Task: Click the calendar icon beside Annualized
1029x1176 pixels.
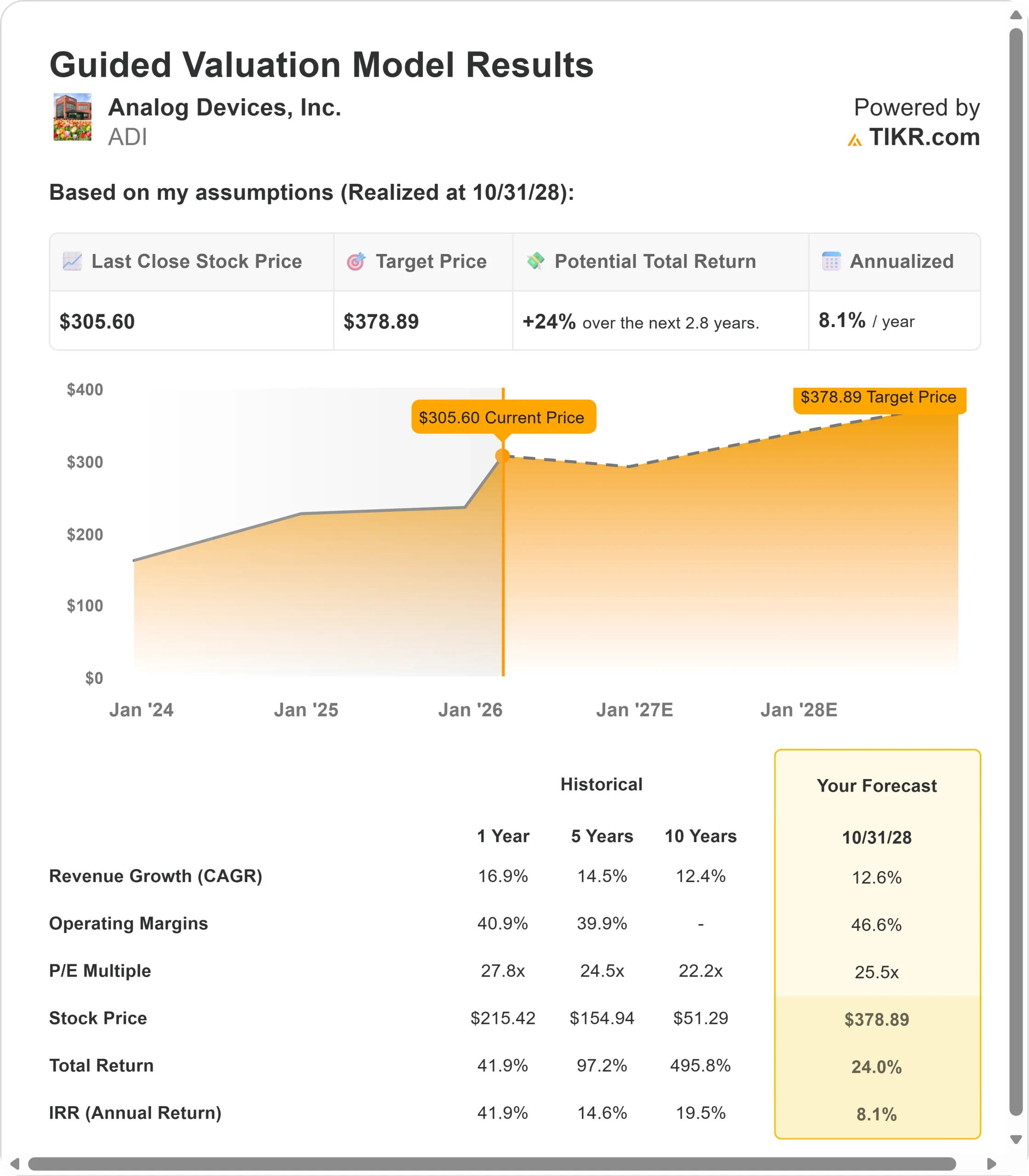Action: pos(831,261)
